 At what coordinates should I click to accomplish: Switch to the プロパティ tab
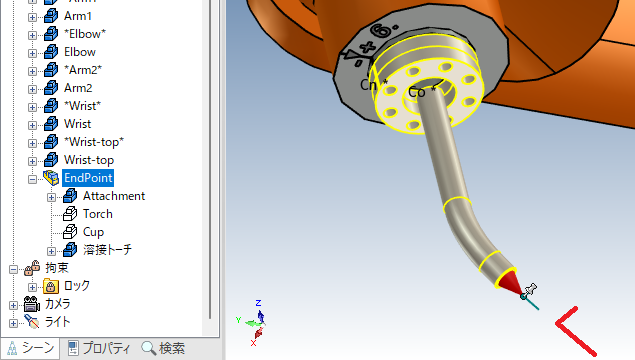point(98,348)
